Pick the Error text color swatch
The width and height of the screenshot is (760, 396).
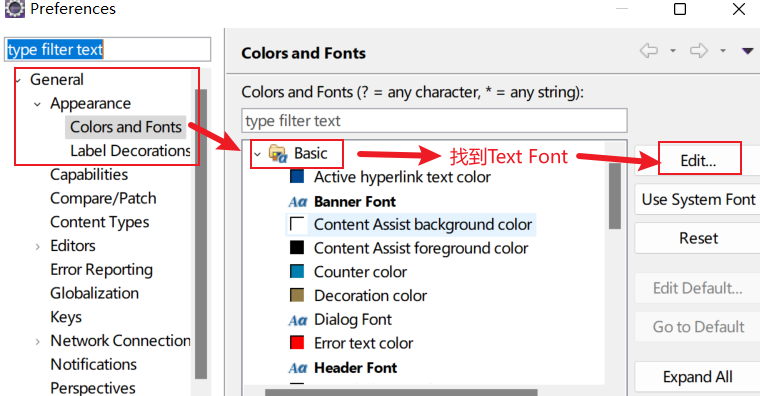(x=297, y=343)
